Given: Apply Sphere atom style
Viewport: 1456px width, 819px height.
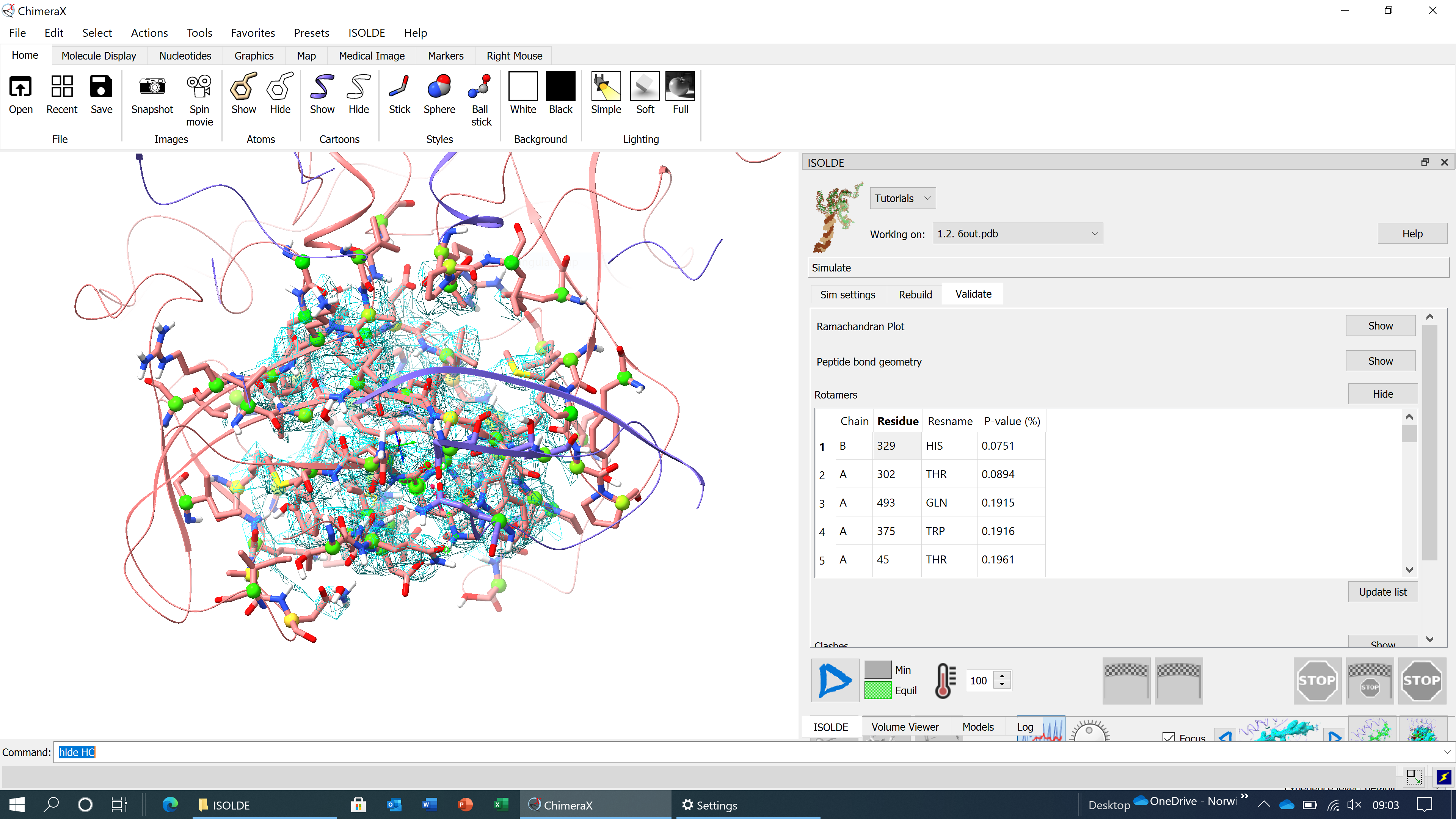Looking at the screenshot, I should click(439, 88).
